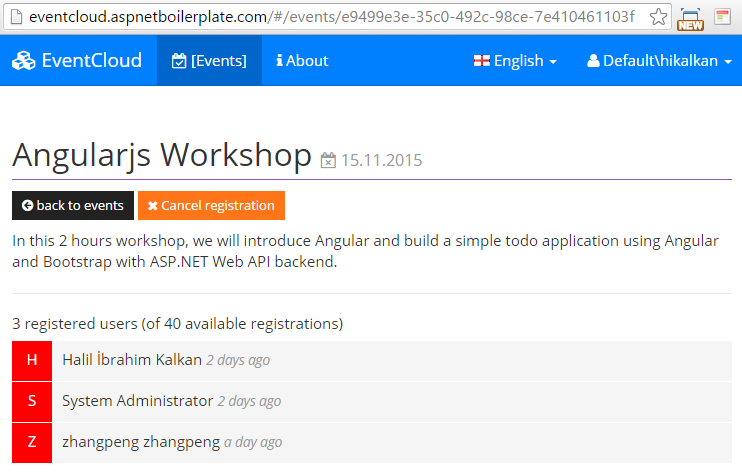Click the calendar icon beside 15.11.2015
The width and height of the screenshot is (742, 473).
pos(328,160)
